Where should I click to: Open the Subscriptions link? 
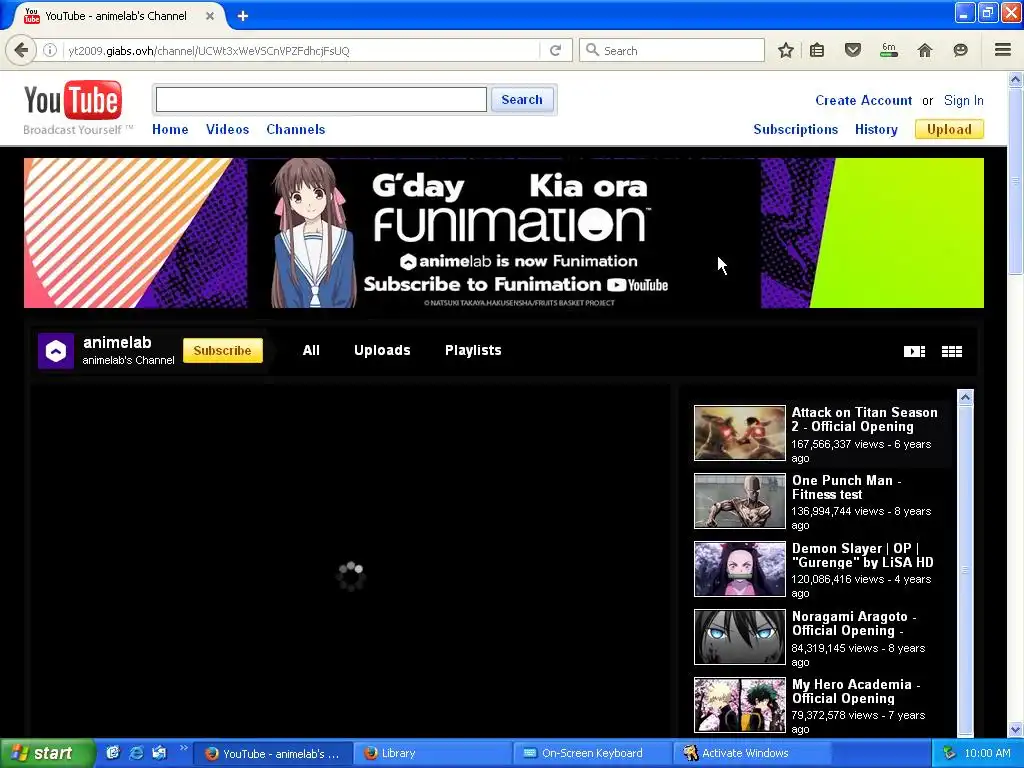point(795,129)
